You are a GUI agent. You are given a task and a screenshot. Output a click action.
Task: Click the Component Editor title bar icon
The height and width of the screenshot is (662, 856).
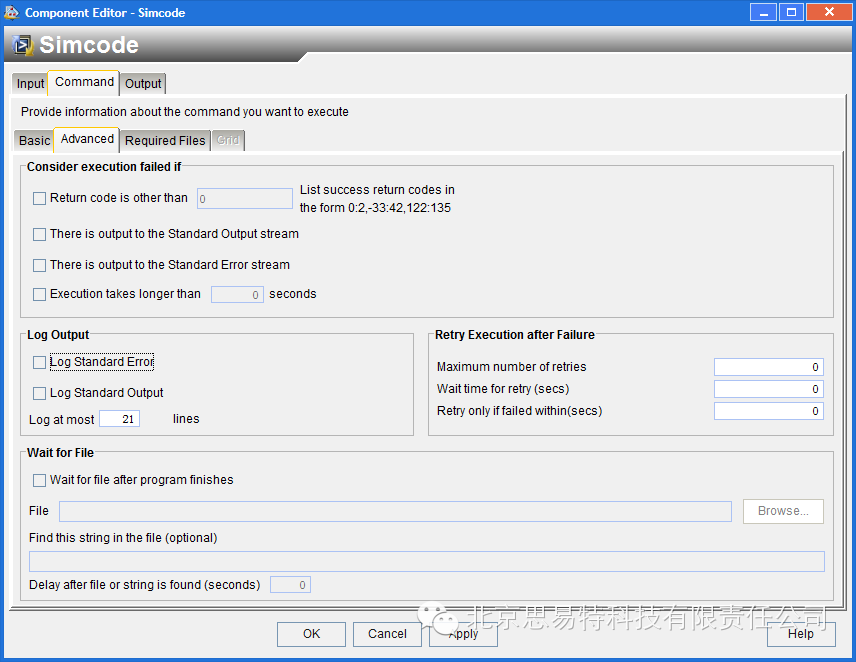(x=11, y=12)
